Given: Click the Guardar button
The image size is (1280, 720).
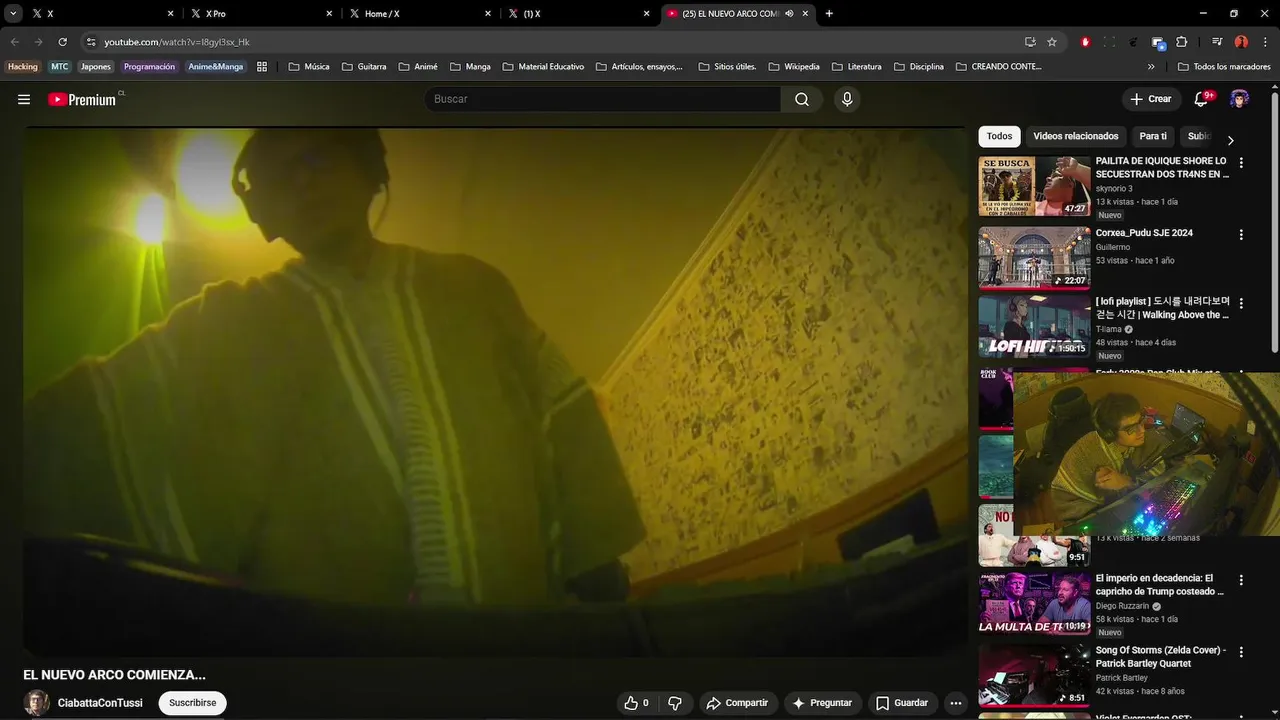Looking at the screenshot, I should pos(902,703).
